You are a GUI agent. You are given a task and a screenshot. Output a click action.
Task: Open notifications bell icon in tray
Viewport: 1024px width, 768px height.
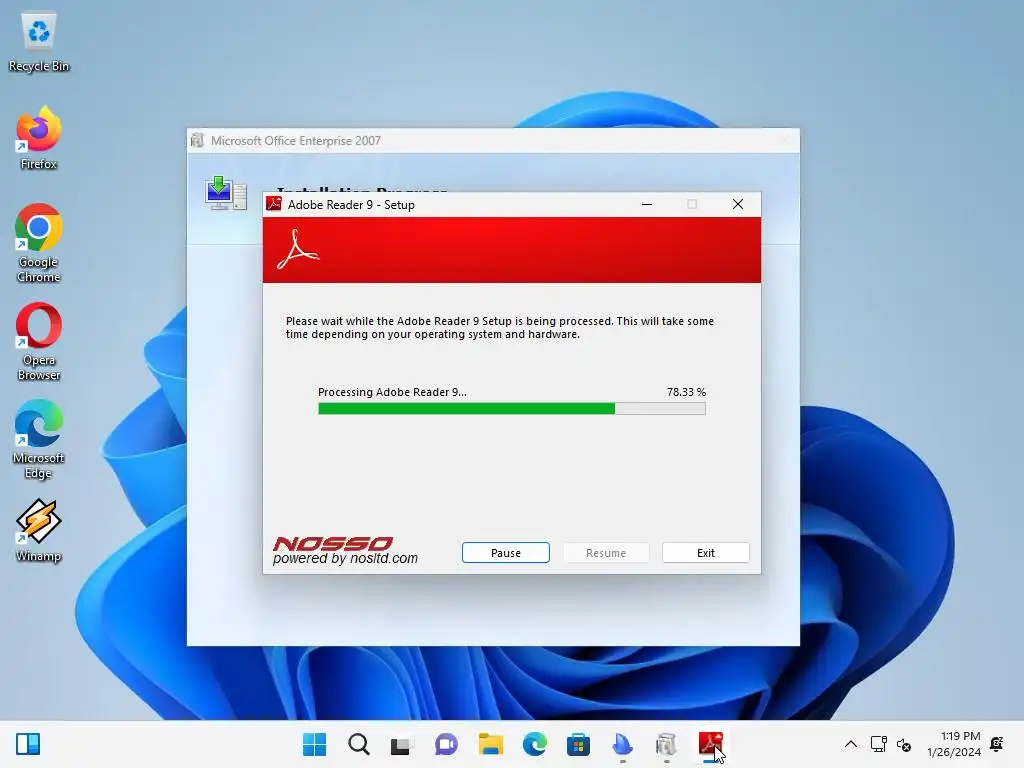point(997,743)
